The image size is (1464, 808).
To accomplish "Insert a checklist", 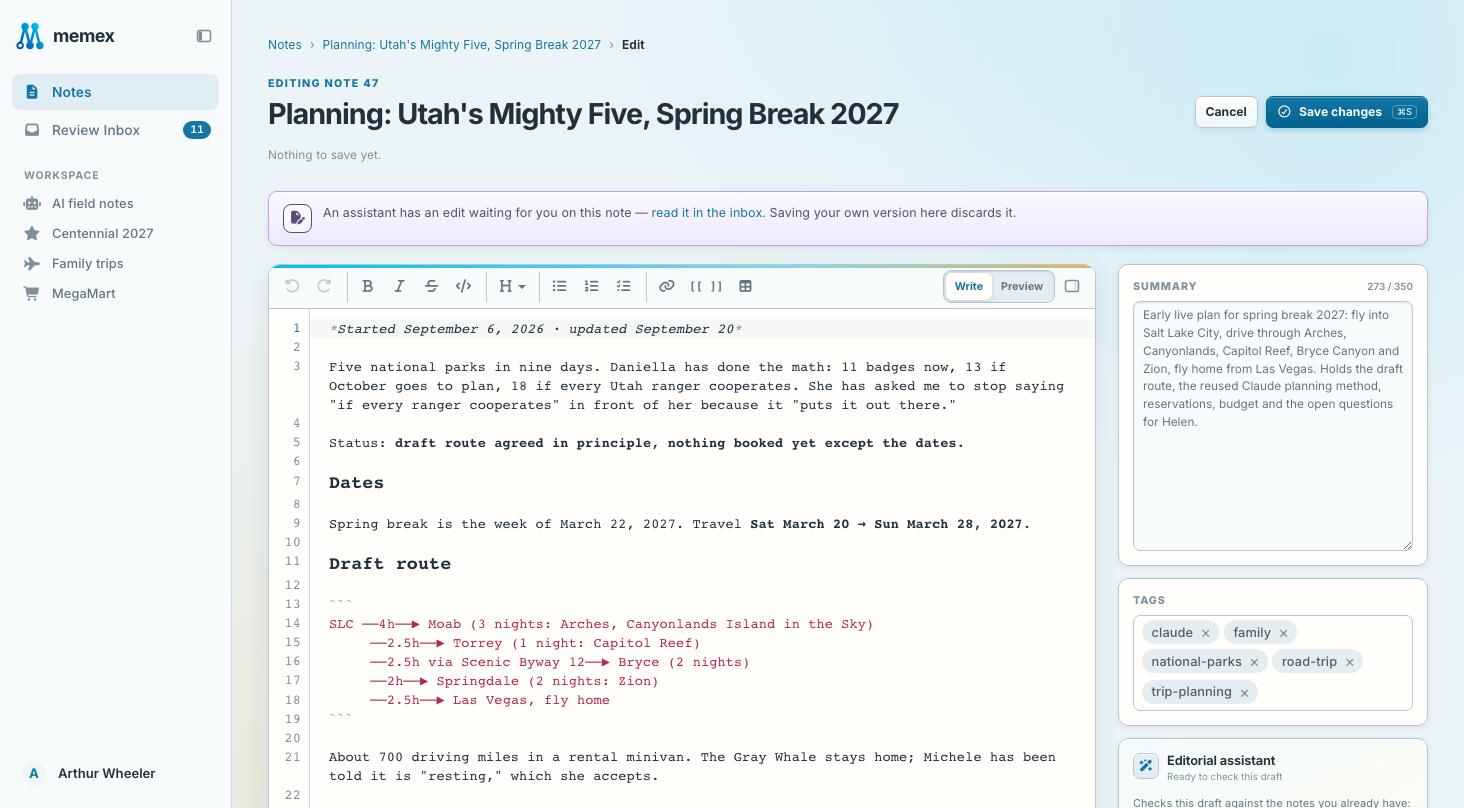I will (x=623, y=286).
